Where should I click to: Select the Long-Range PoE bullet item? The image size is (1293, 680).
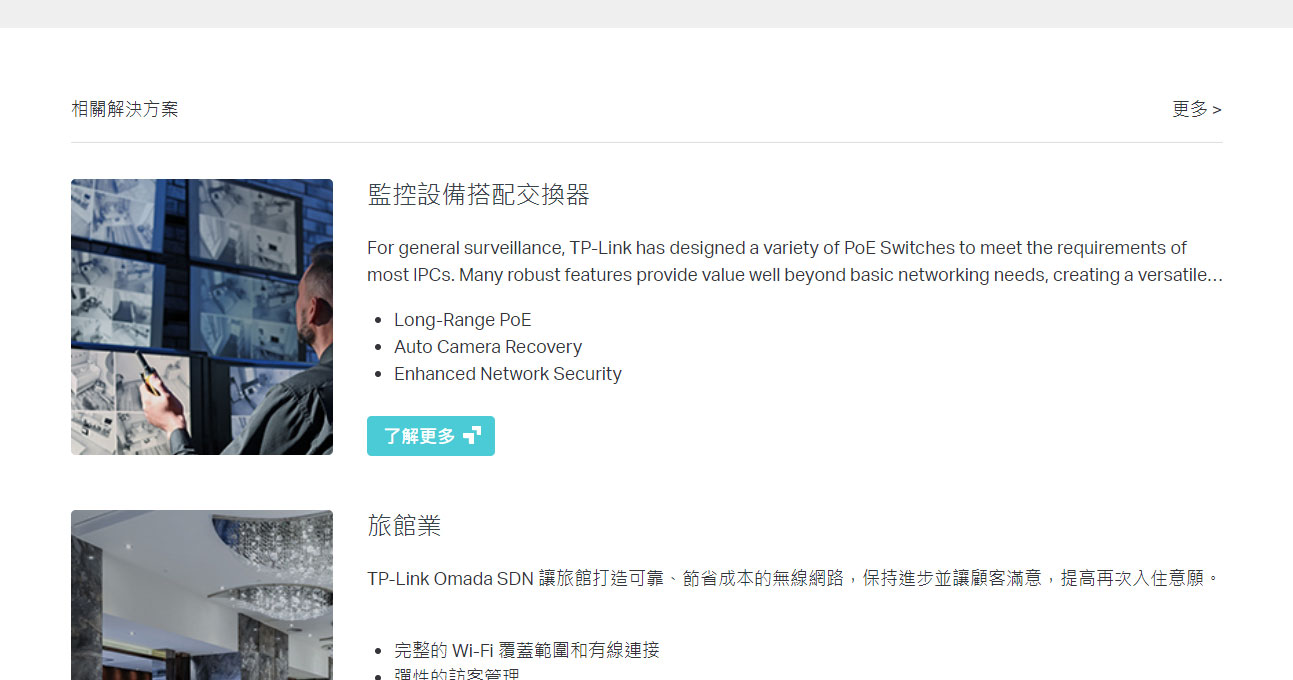tap(462, 320)
